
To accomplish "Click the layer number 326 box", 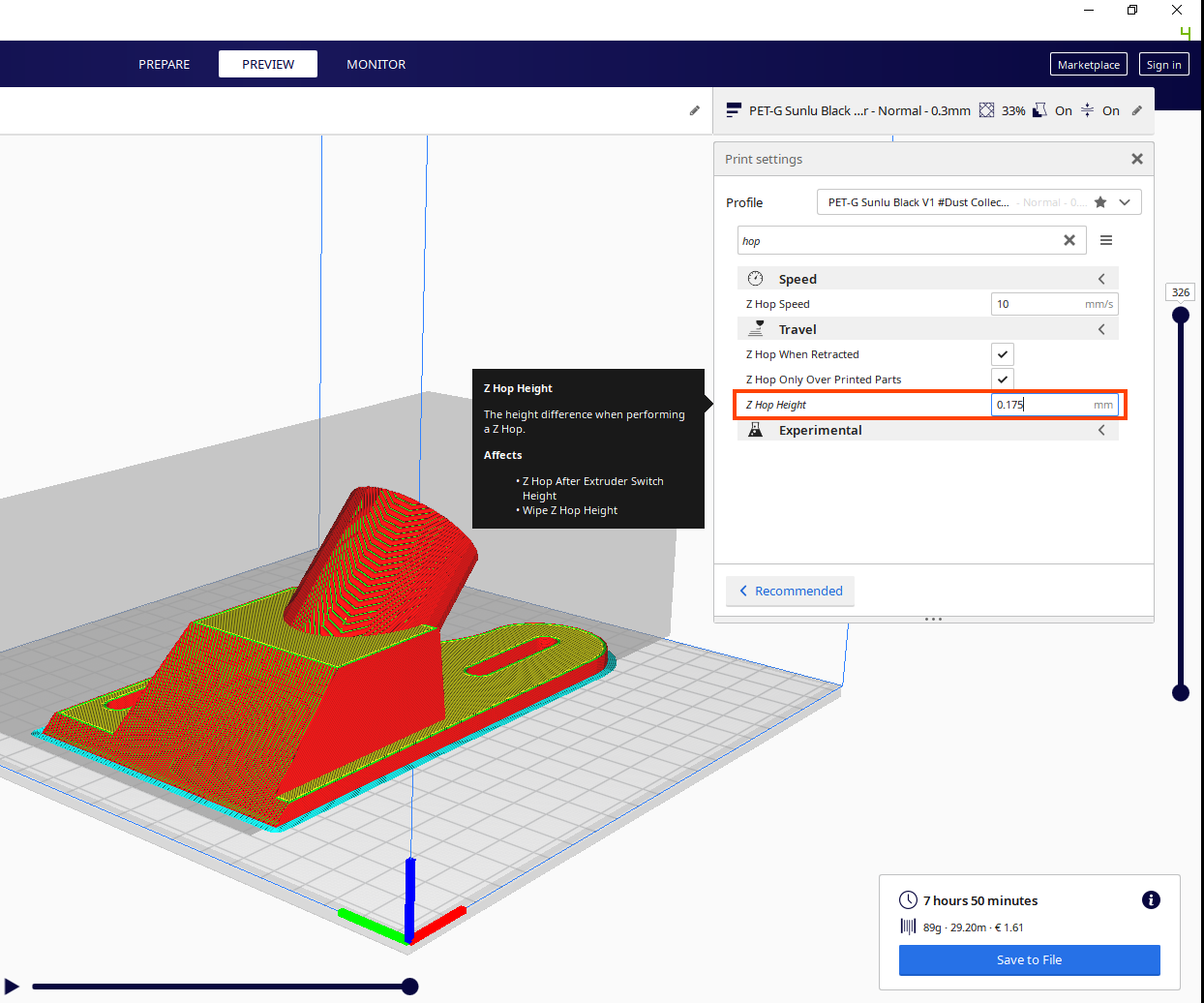I will (x=1181, y=292).
